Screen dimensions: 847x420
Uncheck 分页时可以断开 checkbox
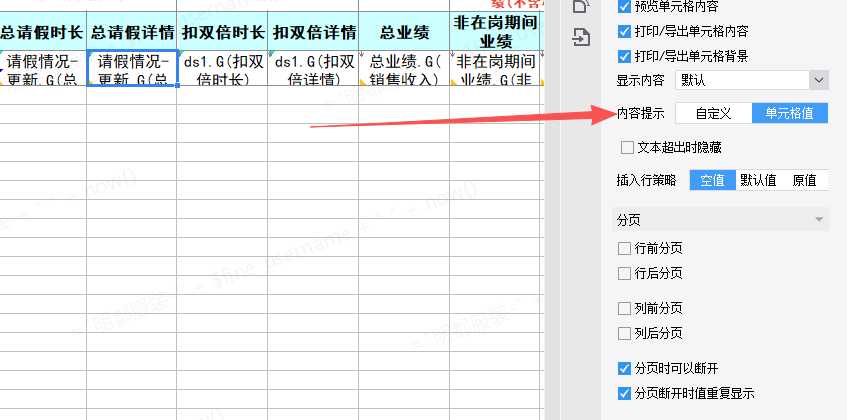[x=625, y=367]
